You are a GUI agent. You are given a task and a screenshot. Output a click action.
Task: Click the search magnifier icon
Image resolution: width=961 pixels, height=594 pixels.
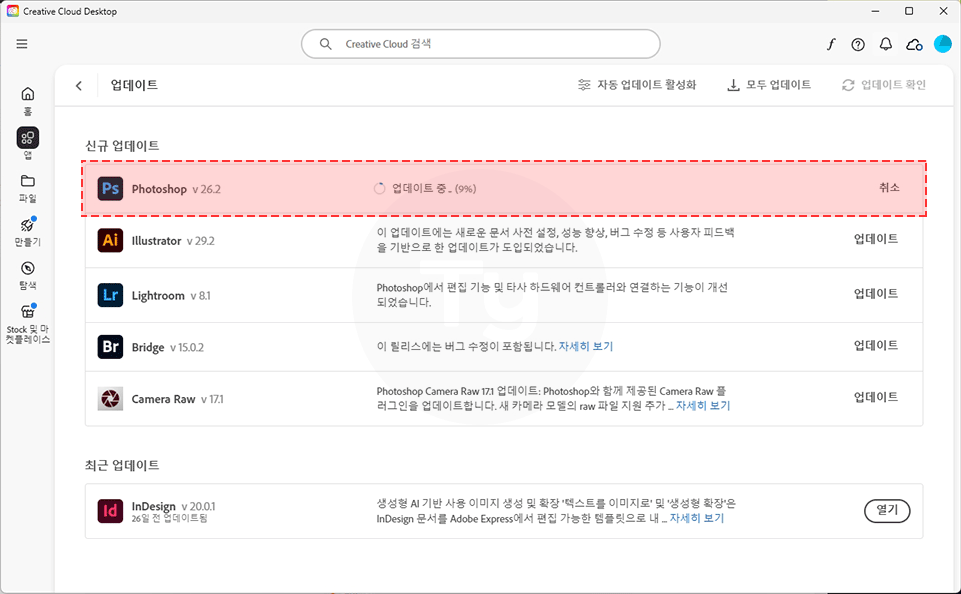325,44
